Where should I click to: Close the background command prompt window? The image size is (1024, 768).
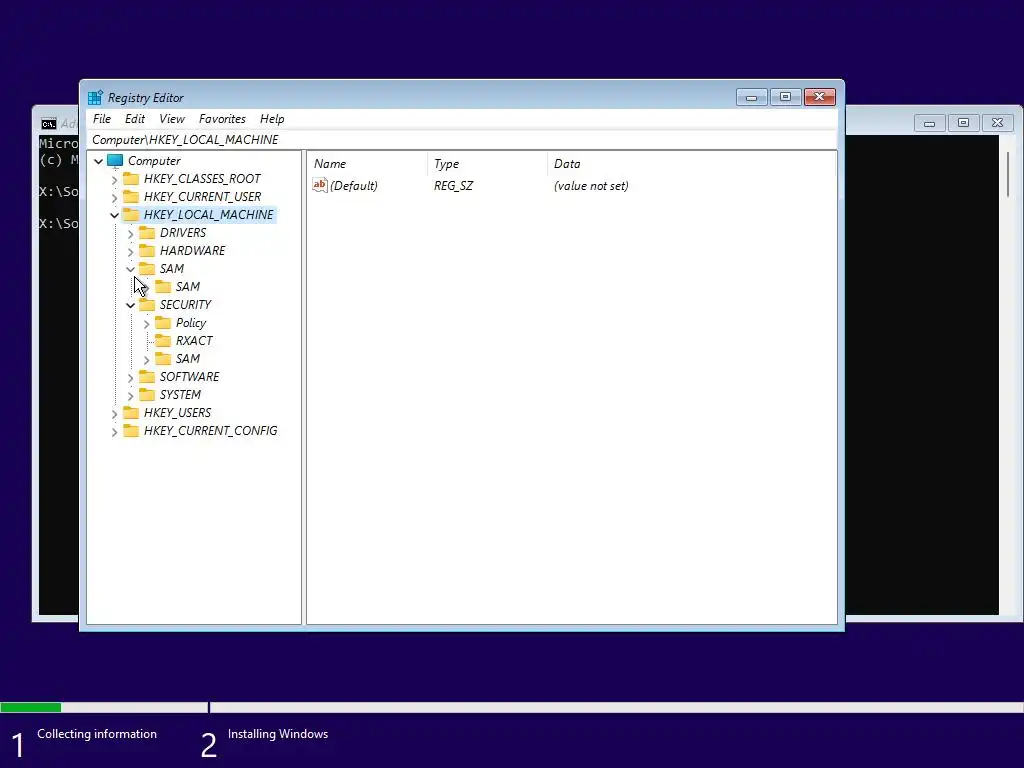click(x=997, y=123)
